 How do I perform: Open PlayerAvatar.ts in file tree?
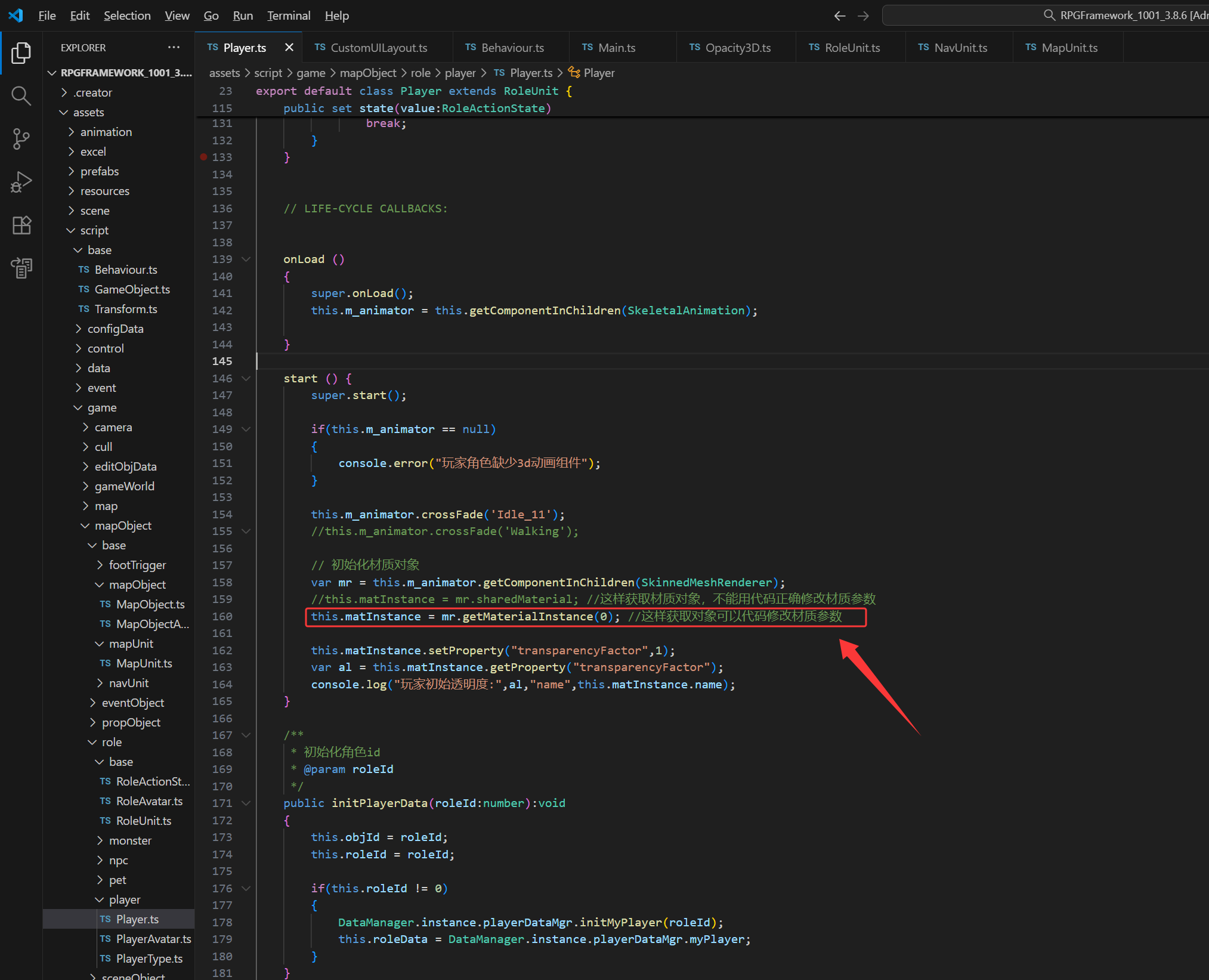pyautogui.click(x=153, y=939)
